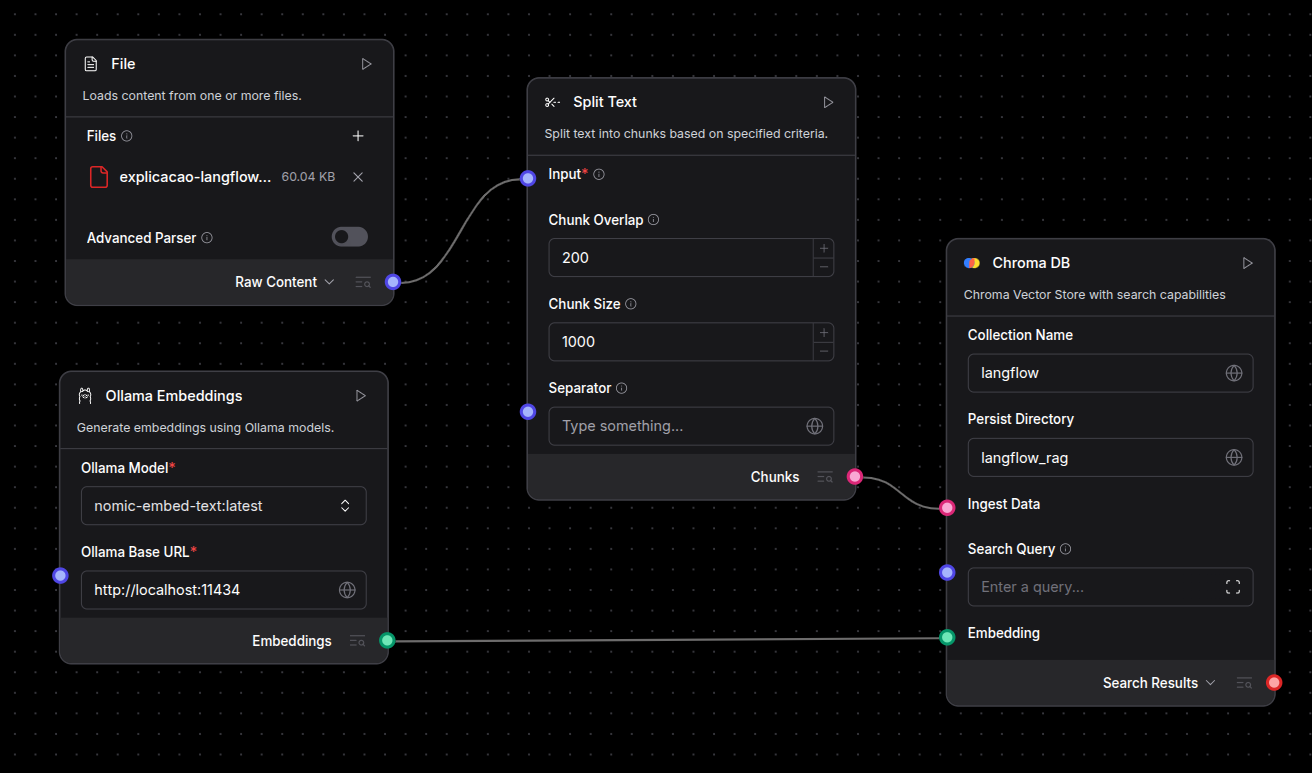
Task: Click the Embeddings output port
Action: click(387, 641)
